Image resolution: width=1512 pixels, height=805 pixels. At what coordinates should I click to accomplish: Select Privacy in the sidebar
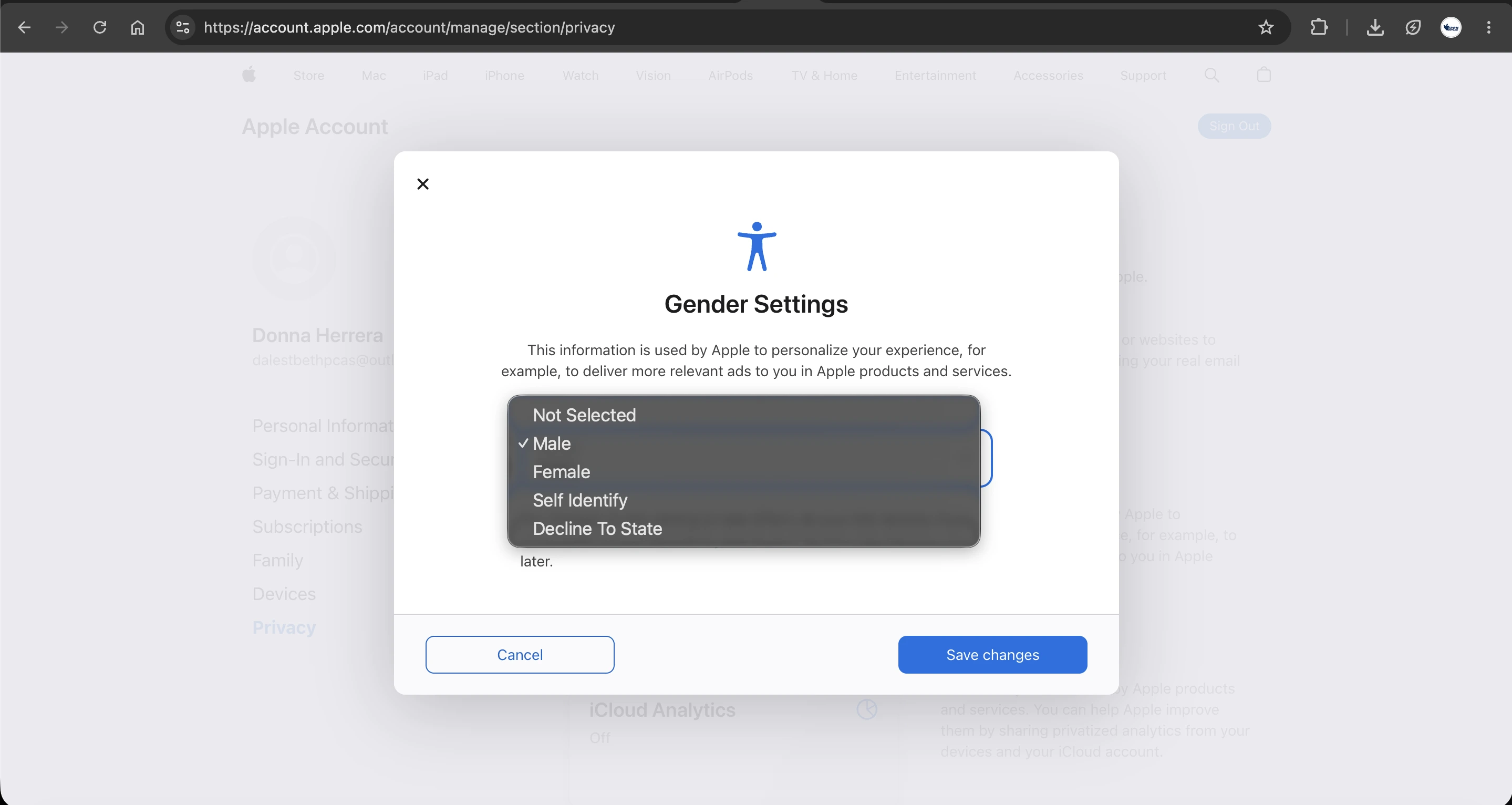click(x=284, y=627)
